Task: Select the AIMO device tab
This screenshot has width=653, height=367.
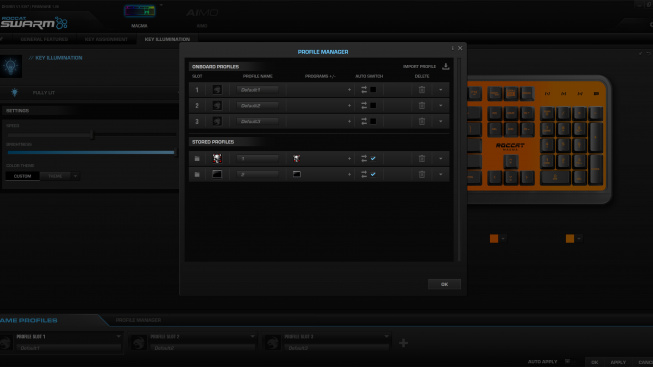Action: click(202, 17)
